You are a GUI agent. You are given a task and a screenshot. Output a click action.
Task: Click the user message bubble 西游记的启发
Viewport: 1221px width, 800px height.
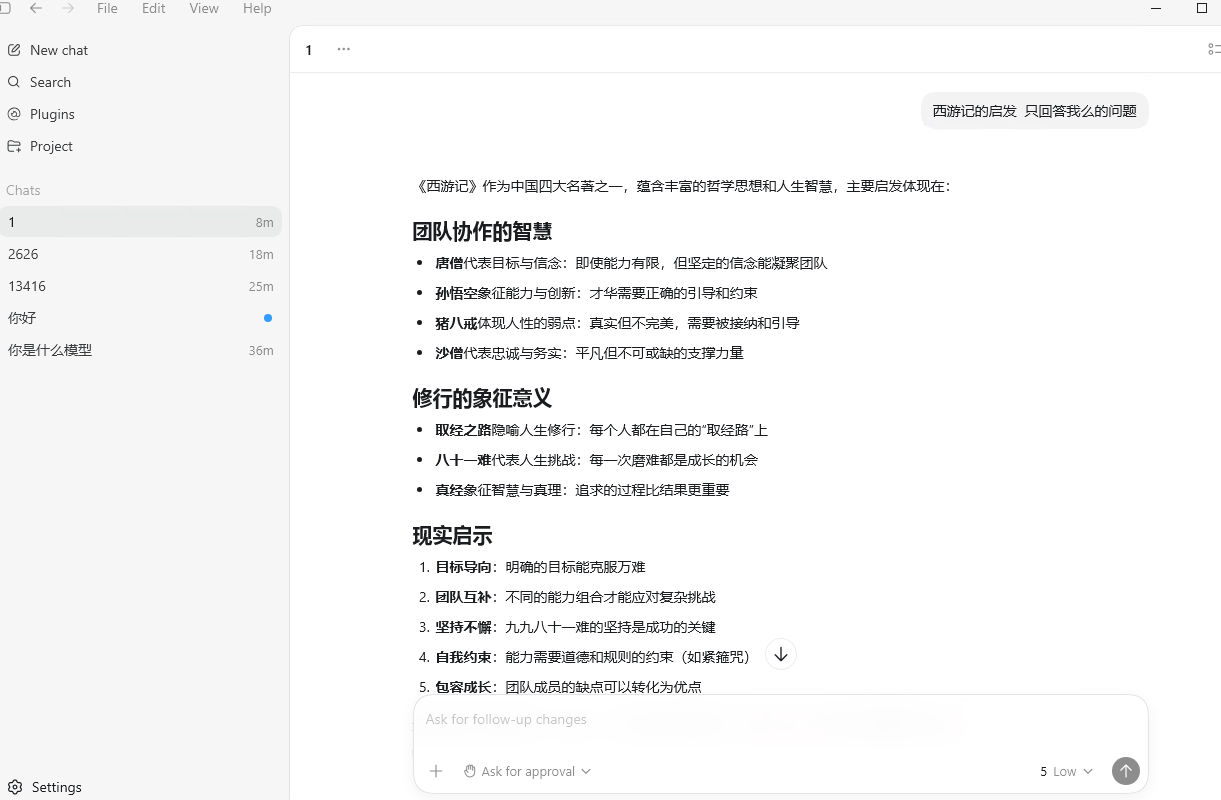coord(1034,111)
